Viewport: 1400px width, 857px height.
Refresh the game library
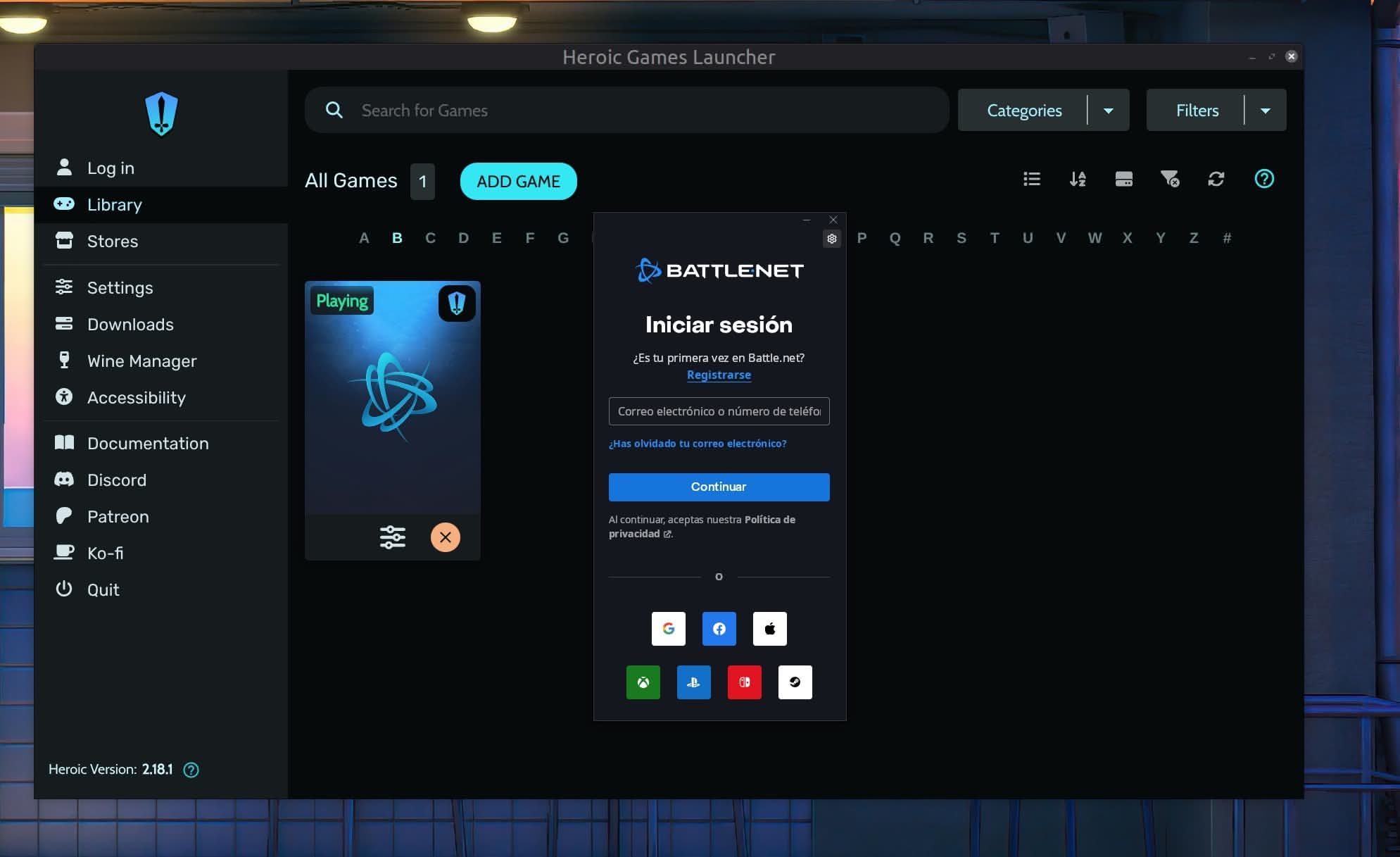(x=1217, y=179)
